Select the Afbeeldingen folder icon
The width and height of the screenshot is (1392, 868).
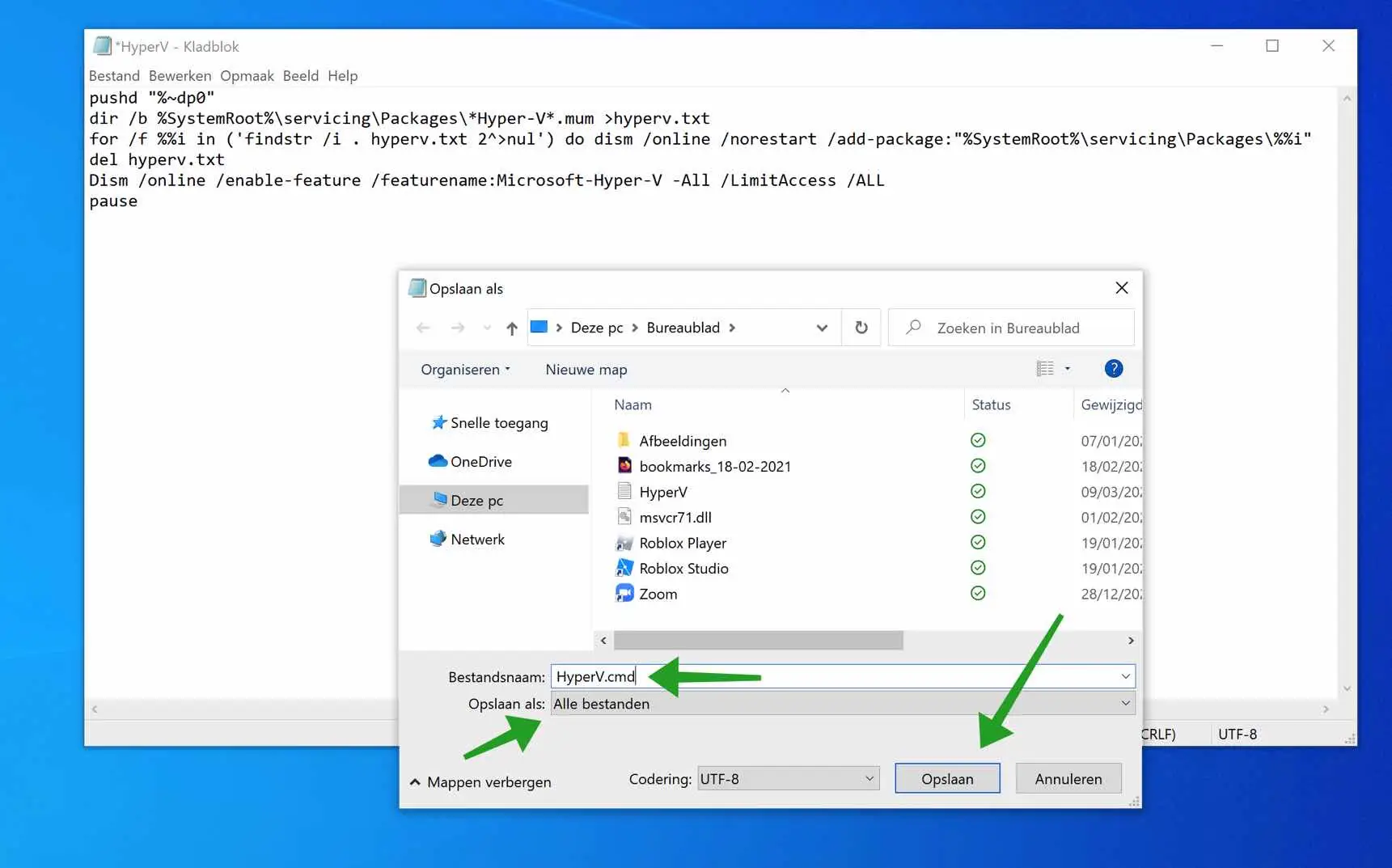(624, 440)
